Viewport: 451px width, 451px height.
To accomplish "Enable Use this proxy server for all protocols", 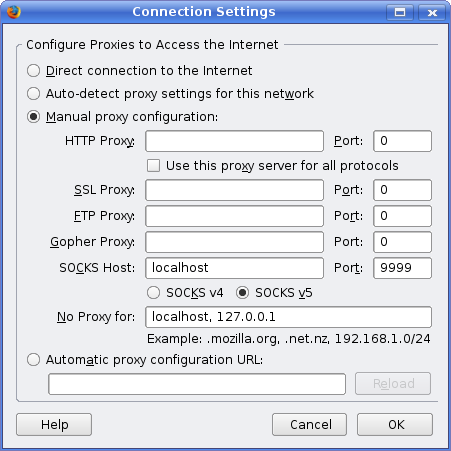I will (153, 166).
